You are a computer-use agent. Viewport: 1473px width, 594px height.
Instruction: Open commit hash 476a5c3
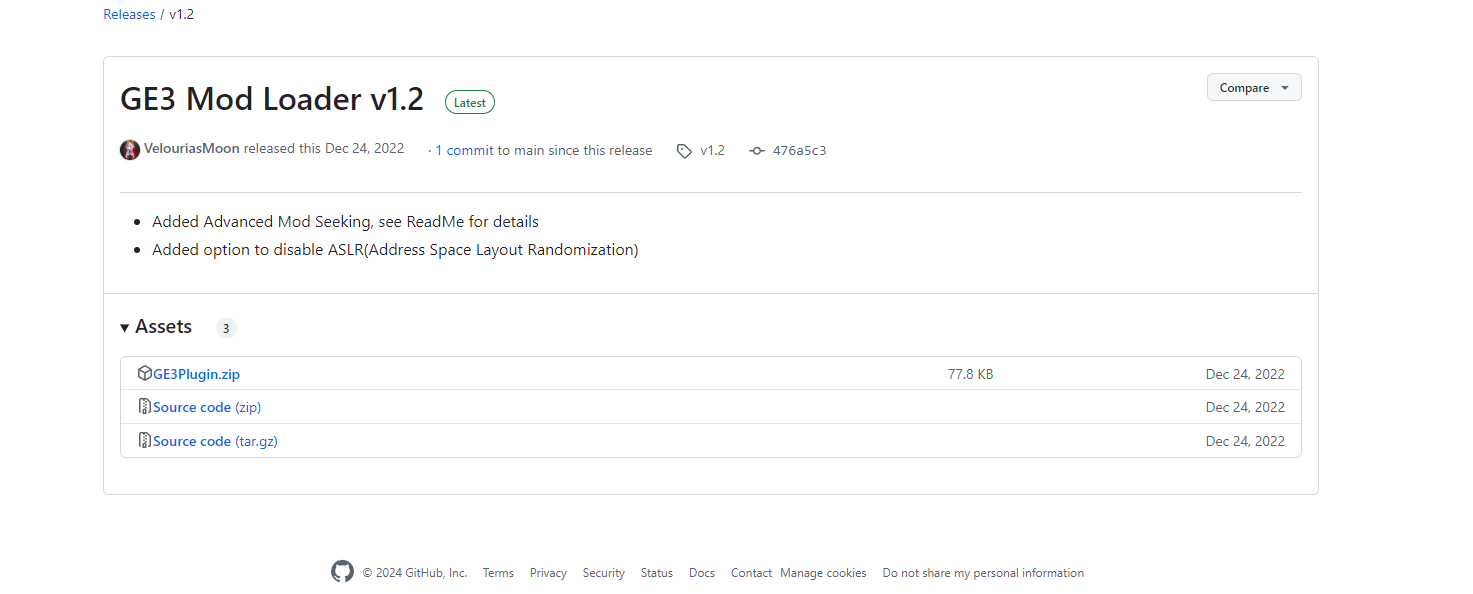[799, 151]
